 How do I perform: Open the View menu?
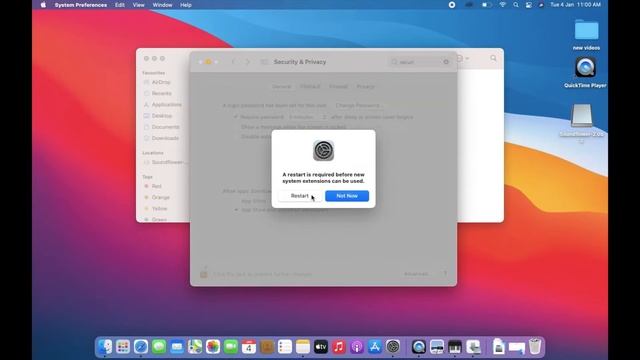click(x=138, y=5)
